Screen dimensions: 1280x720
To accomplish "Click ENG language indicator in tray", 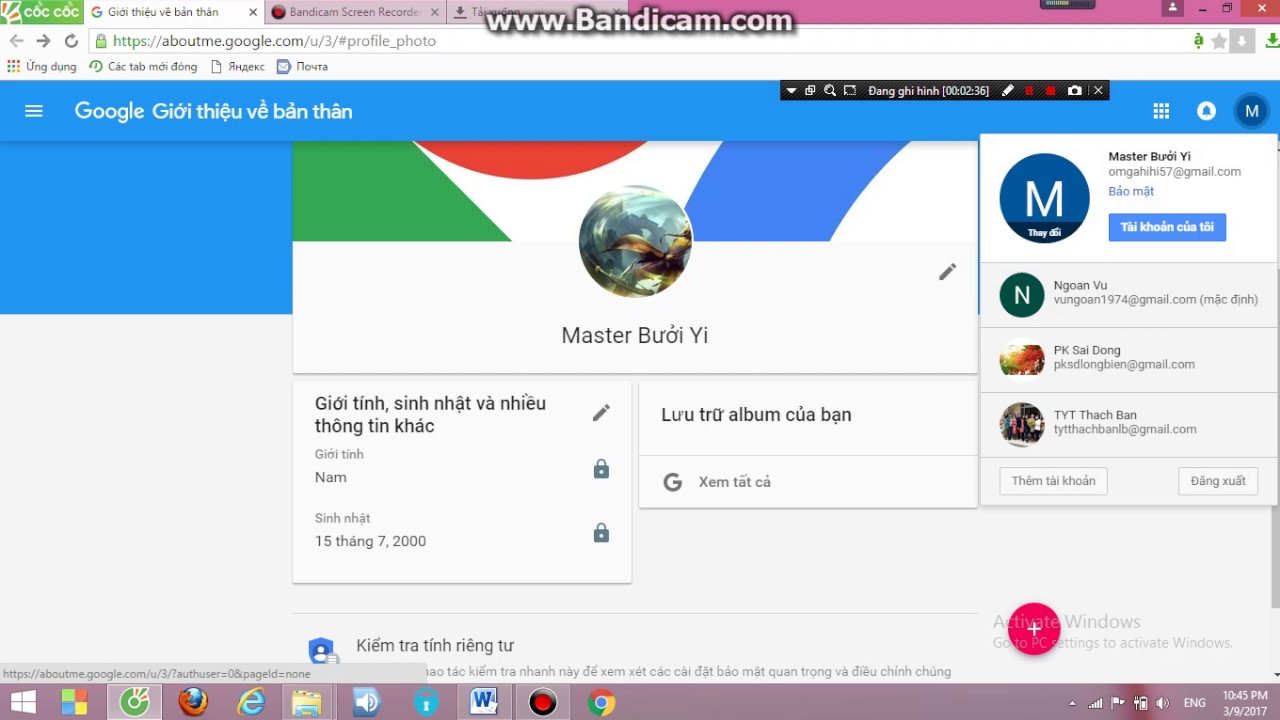I will click(1194, 703).
